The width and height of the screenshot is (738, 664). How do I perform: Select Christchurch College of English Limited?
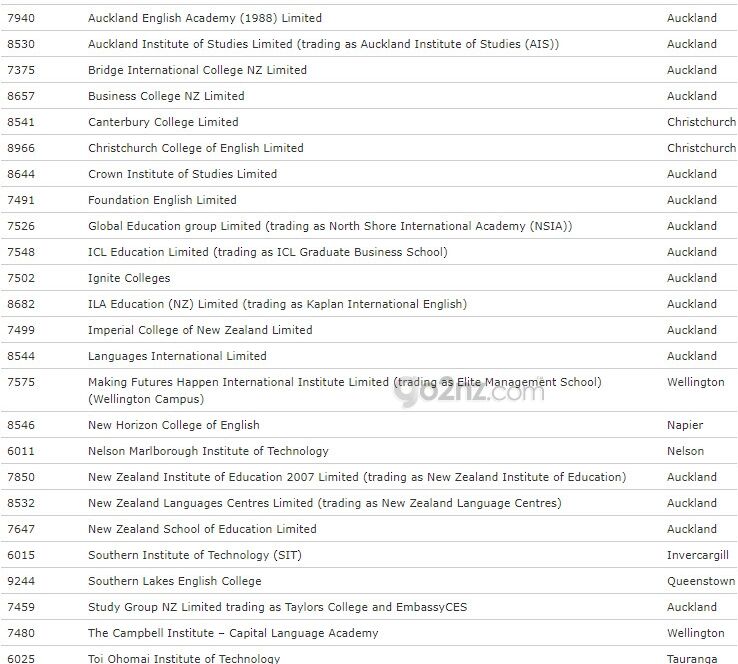coord(195,148)
